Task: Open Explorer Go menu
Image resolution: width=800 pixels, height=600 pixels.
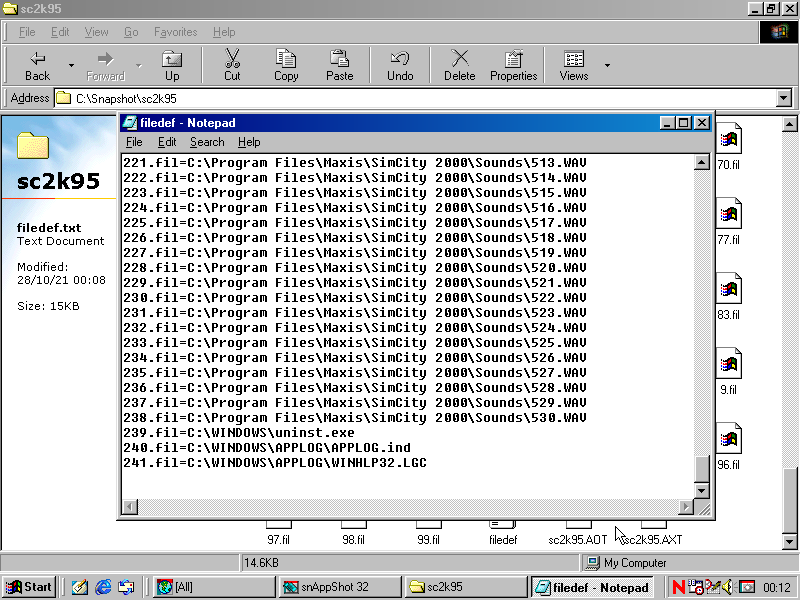Action: click(131, 32)
